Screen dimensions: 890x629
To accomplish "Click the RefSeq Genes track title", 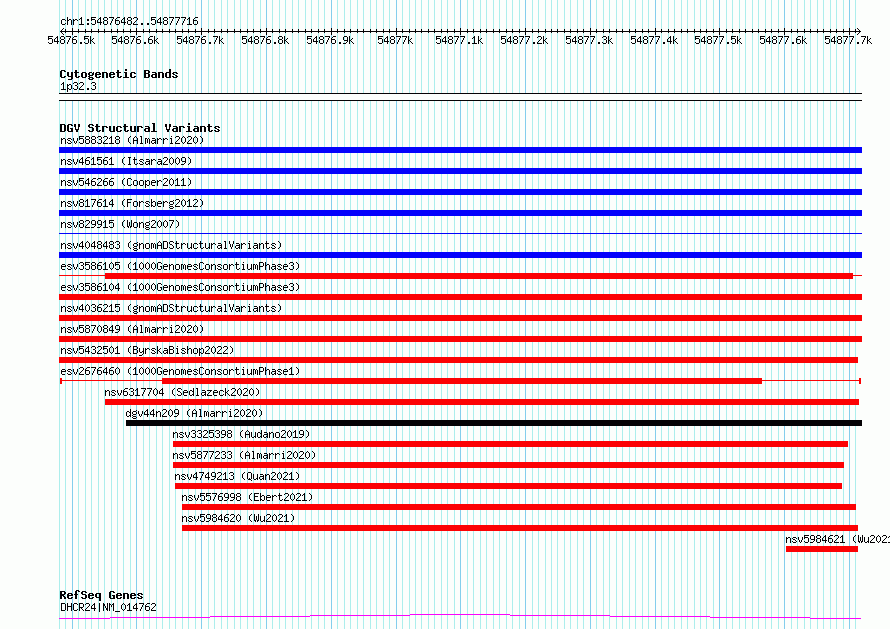I will [101, 596].
